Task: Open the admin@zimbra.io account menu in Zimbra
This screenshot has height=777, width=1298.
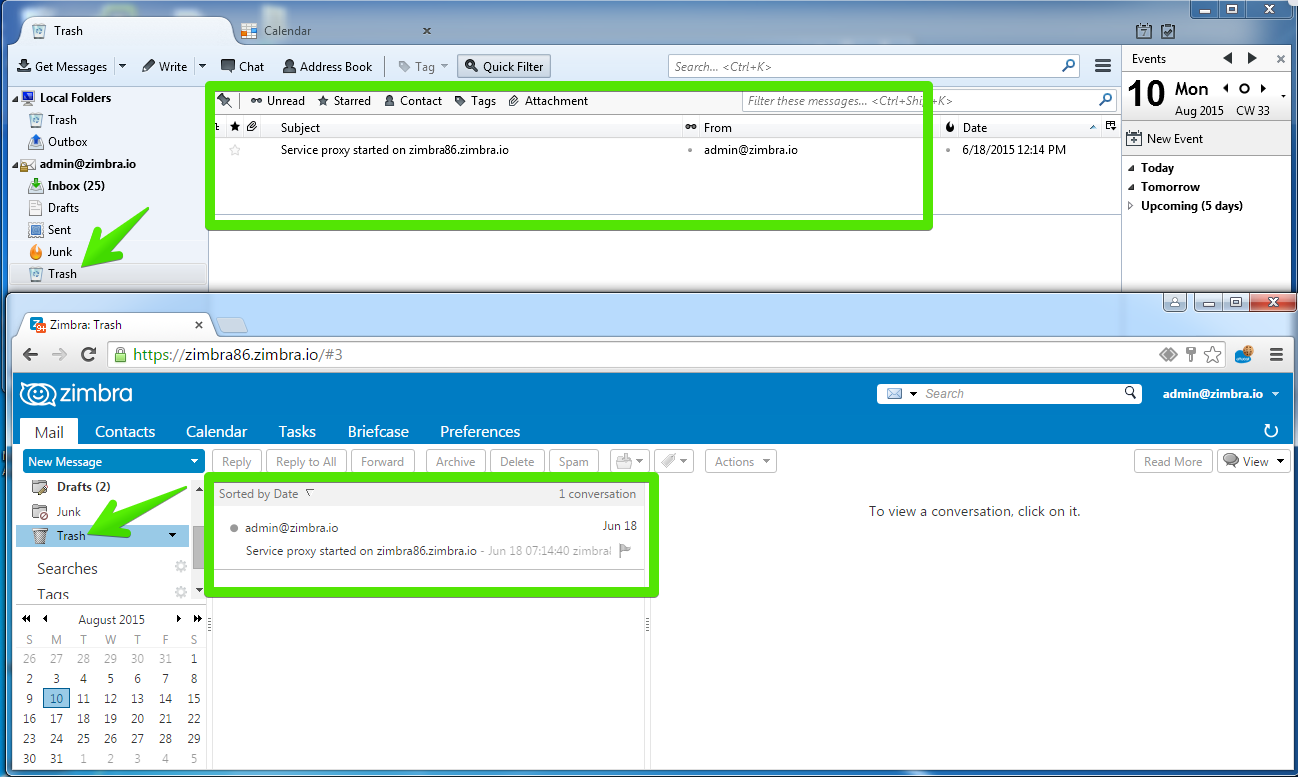Action: pos(1220,394)
